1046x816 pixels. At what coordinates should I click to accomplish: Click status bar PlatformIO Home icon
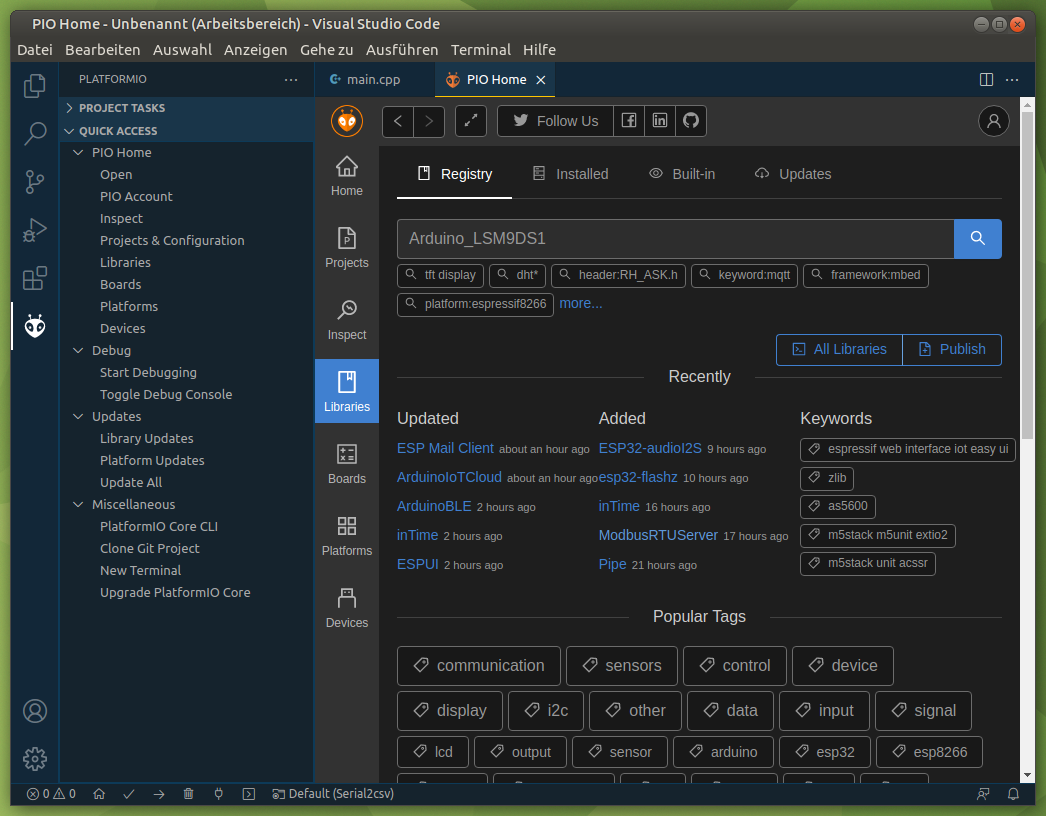[x=99, y=794]
